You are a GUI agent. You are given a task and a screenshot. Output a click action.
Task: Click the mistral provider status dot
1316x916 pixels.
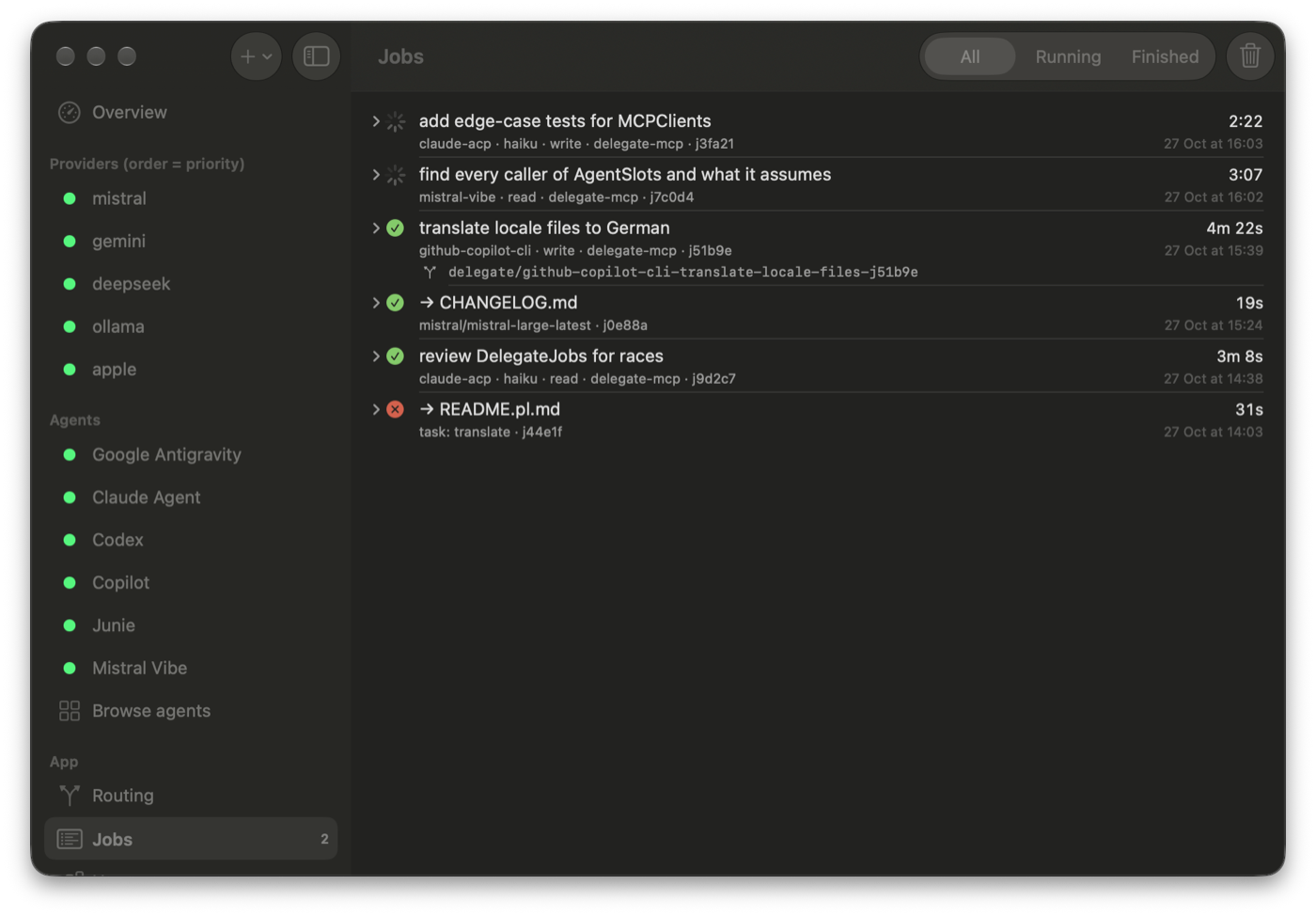tap(70, 198)
